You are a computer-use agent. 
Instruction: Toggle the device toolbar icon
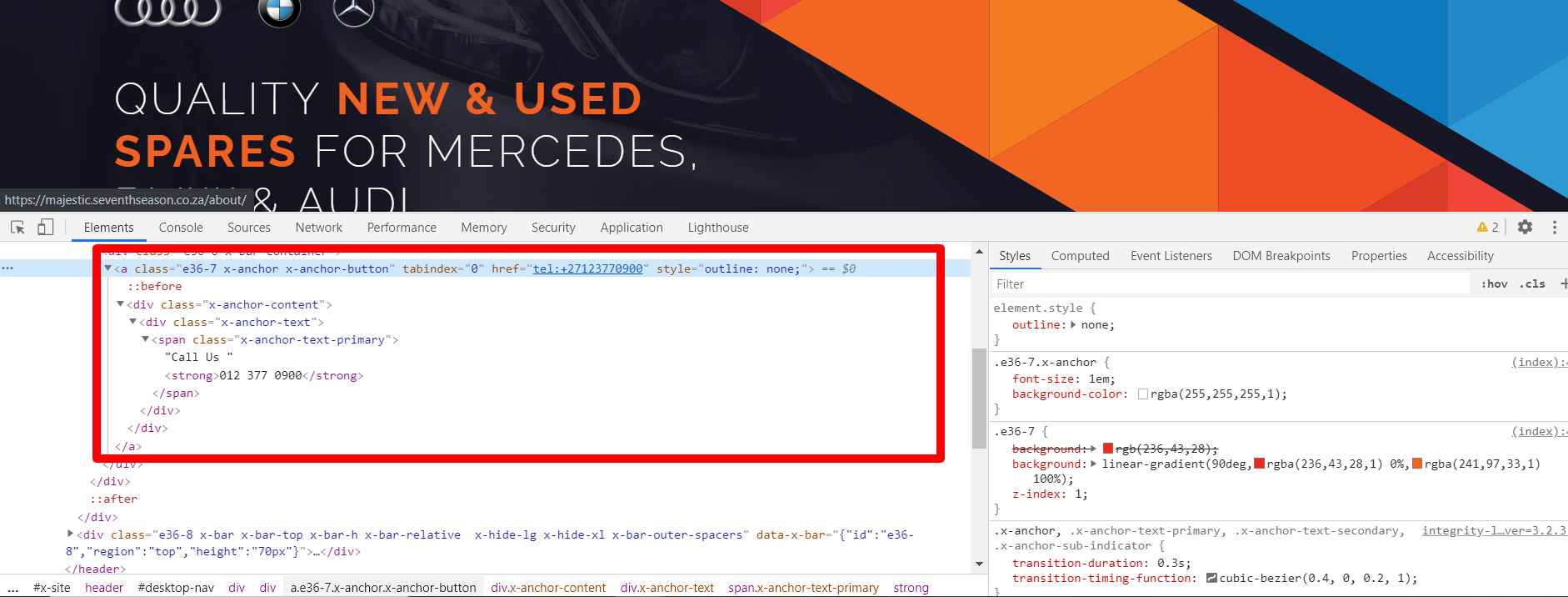pyautogui.click(x=46, y=227)
